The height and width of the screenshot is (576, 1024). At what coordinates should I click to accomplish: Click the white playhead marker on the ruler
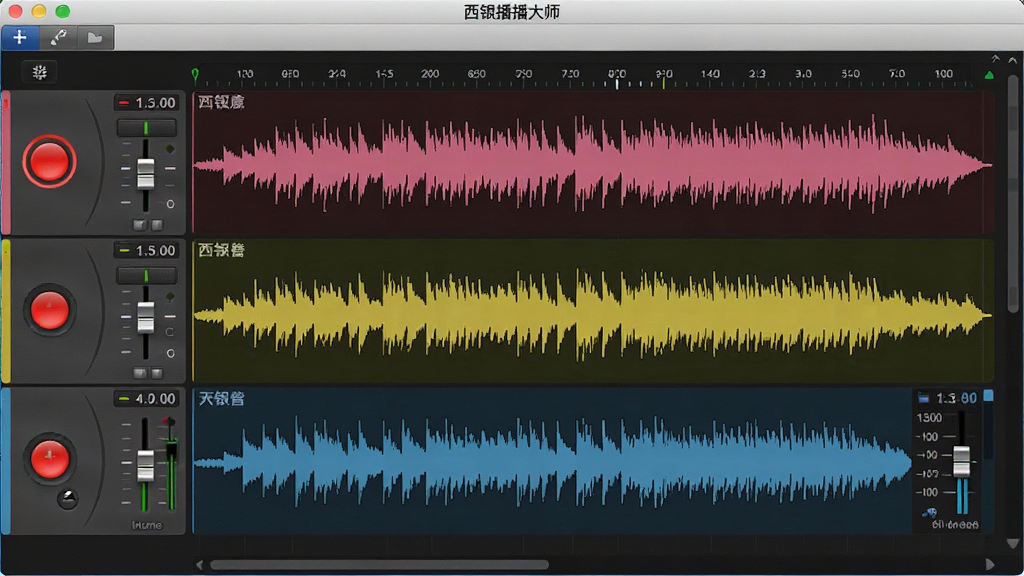(x=616, y=83)
